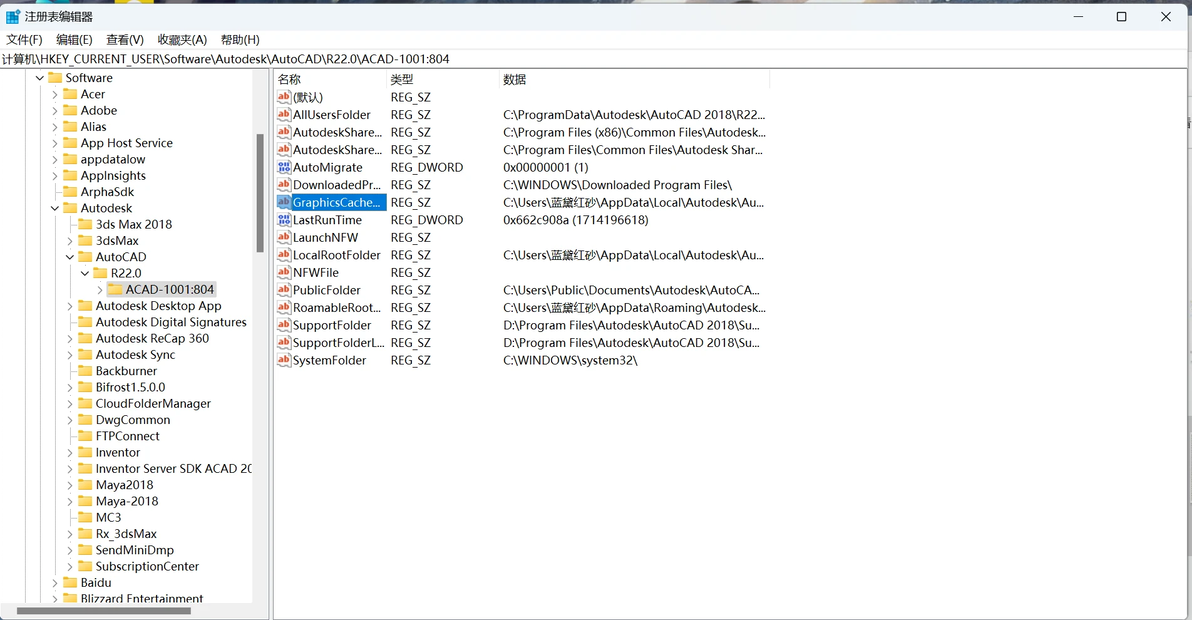
Task: Collapse the AutoCAD tree node
Action: coord(70,257)
